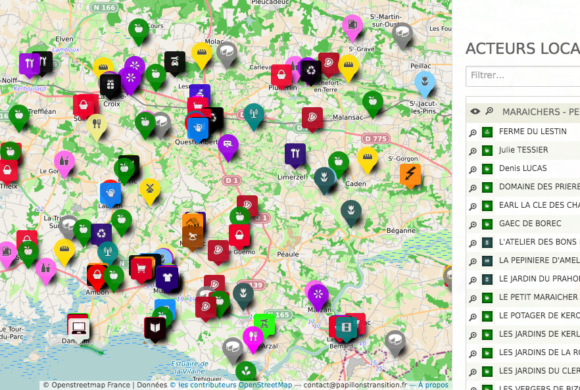Screen dimensions: 580x390
Task: Select the laptop marker near Damgan
Action: click(79, 328)
